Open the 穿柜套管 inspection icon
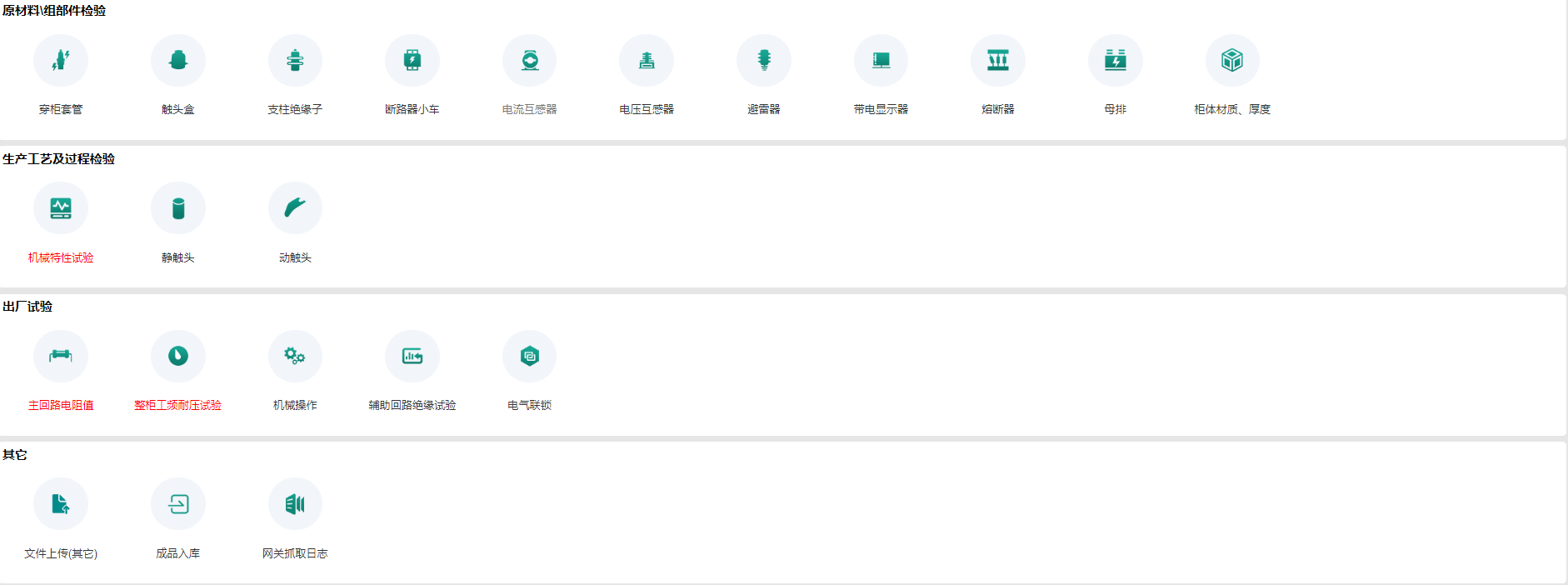 61,61
